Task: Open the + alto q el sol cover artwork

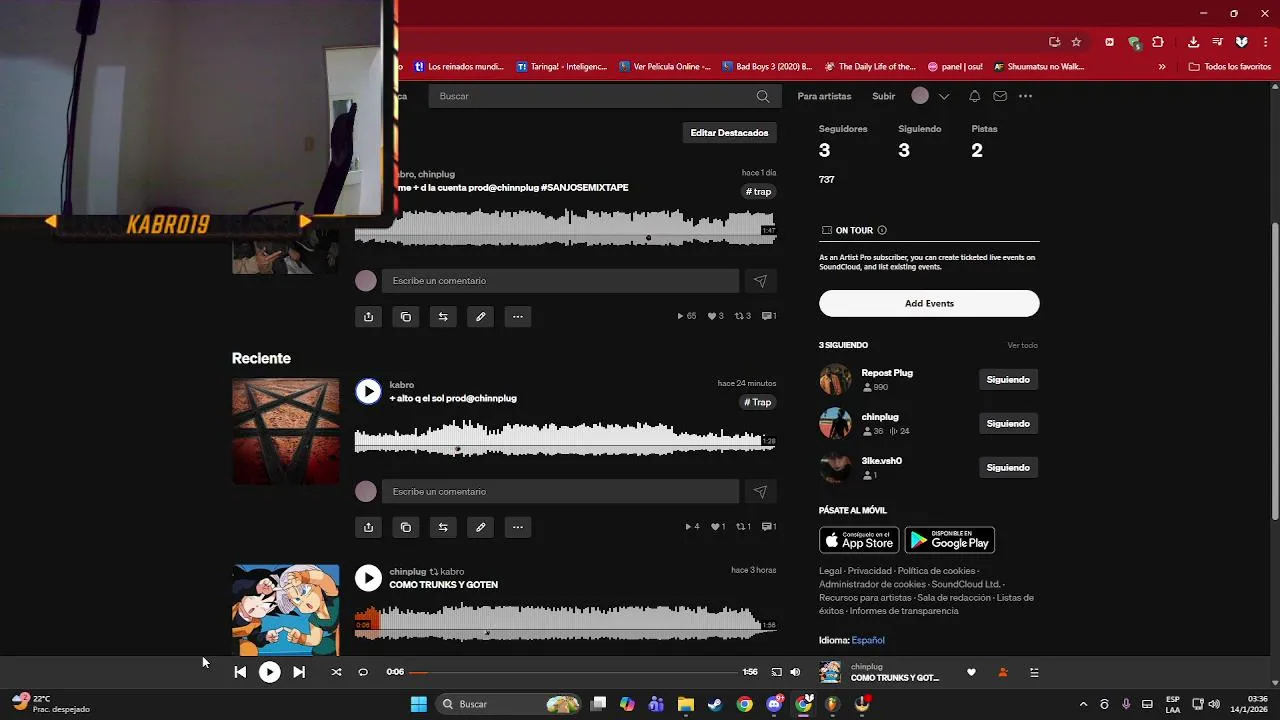Action: coord(286,432)
